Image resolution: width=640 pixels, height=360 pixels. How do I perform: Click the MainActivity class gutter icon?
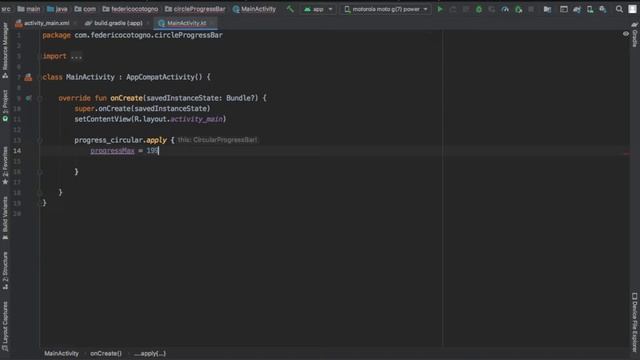28,77
